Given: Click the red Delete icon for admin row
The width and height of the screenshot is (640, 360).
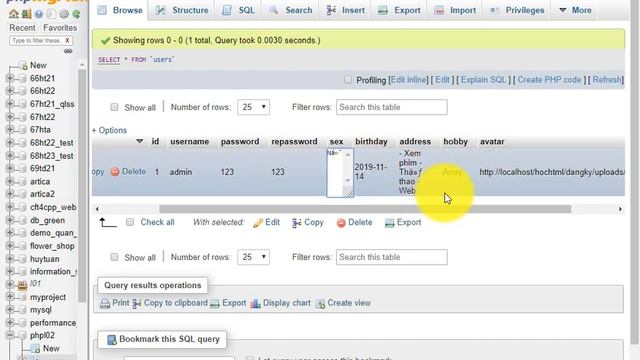Looking at the screenshot, I should pyautogui.click(x=115, y=172).
